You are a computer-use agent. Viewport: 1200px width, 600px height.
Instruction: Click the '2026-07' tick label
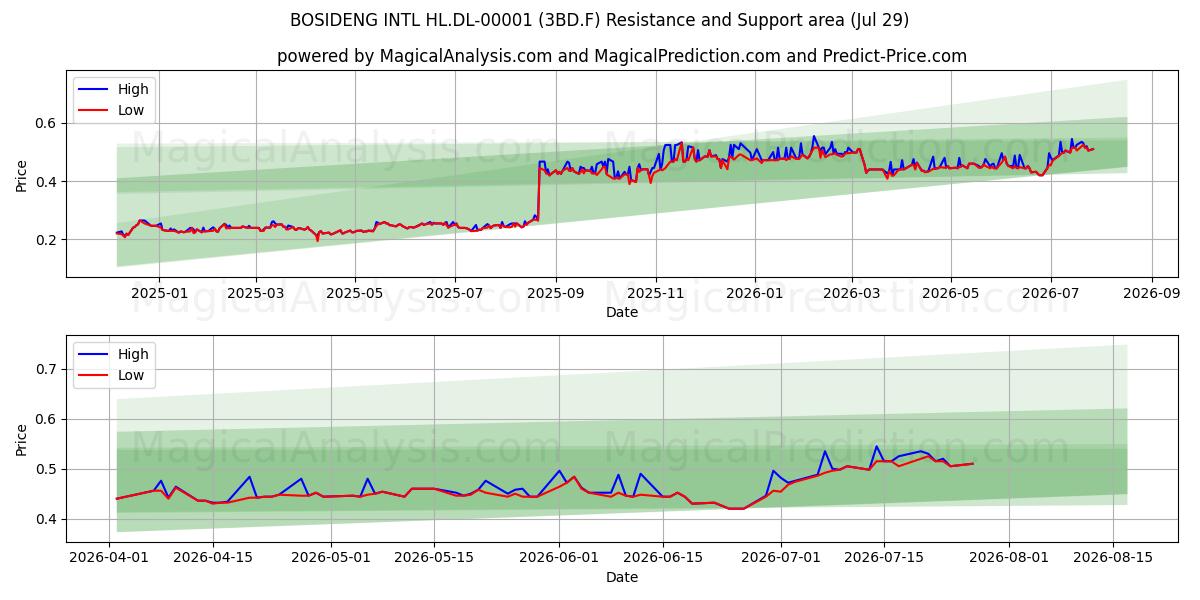click(1051, 293)
